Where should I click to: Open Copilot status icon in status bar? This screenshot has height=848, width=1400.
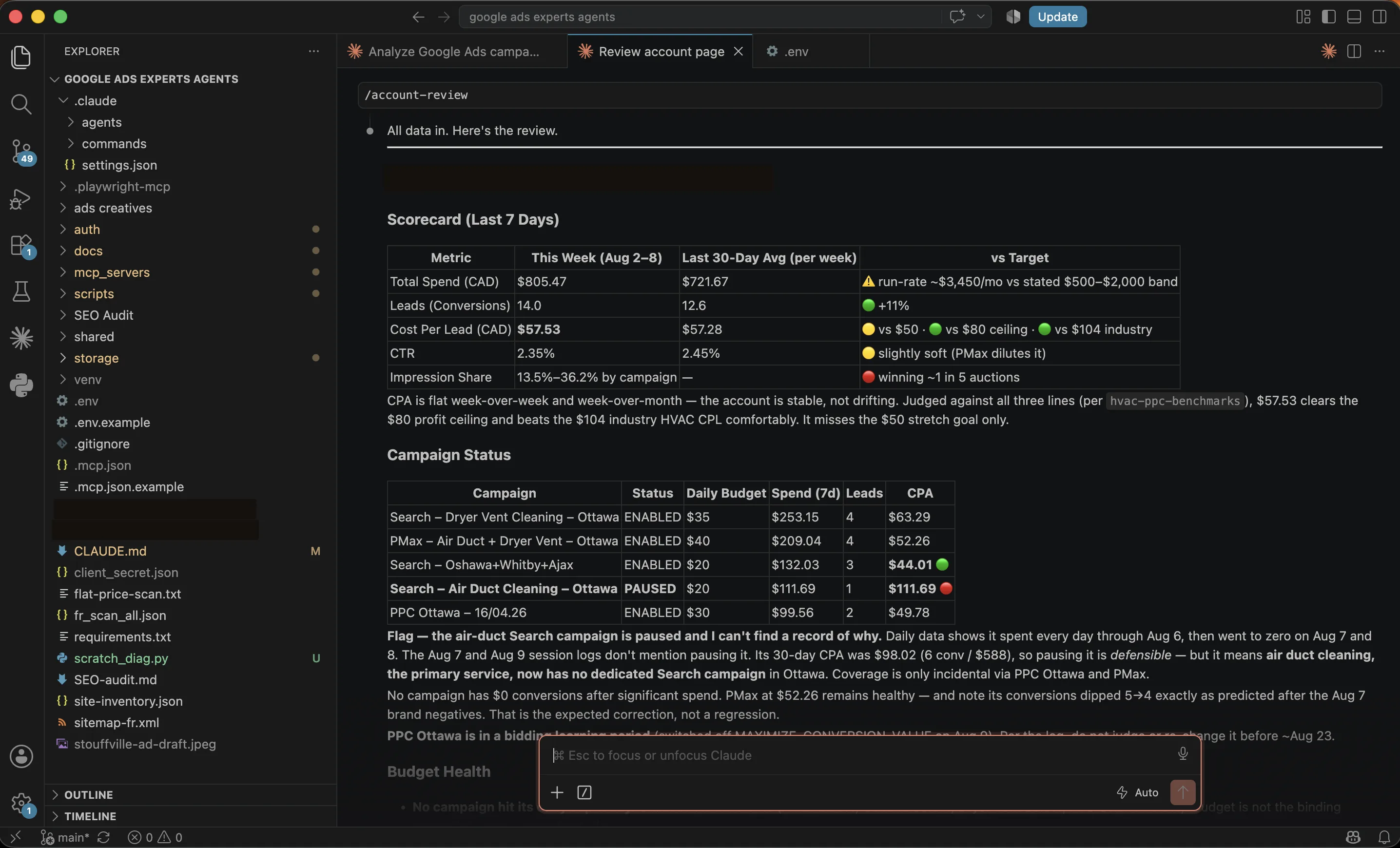click(1353, 837)
